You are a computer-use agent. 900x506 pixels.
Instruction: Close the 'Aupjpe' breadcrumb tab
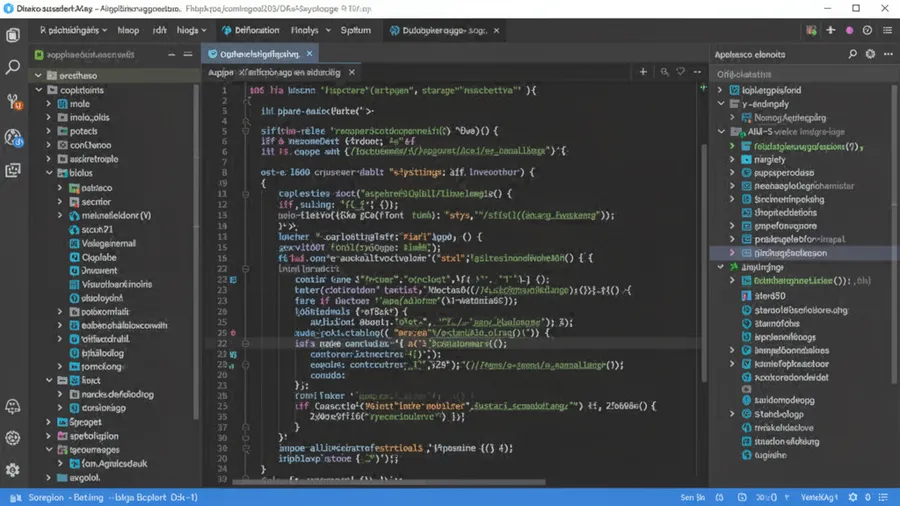click(352, 72)
